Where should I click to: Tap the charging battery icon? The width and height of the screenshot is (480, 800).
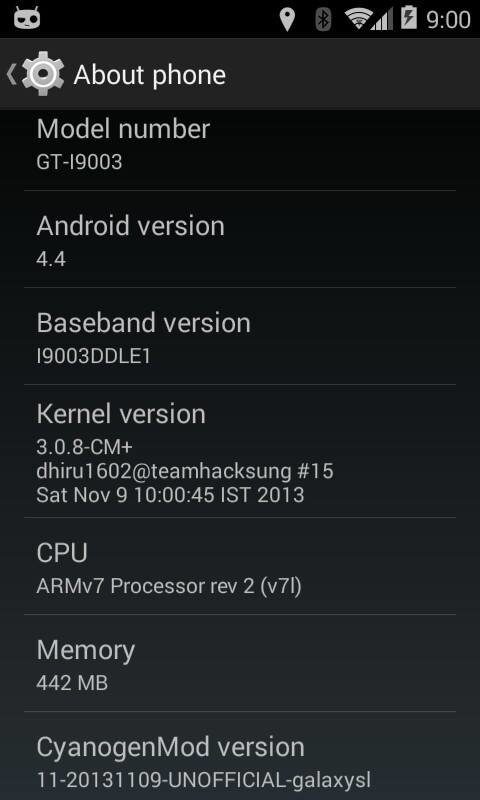pos(409,17)
